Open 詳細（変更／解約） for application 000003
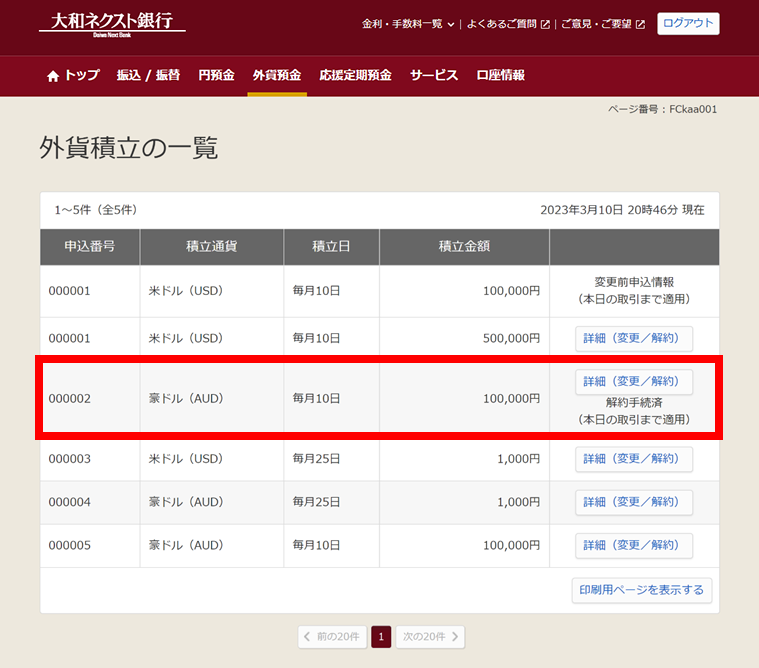The height and width of the screenshot is (668, 759). coord(634,459)
